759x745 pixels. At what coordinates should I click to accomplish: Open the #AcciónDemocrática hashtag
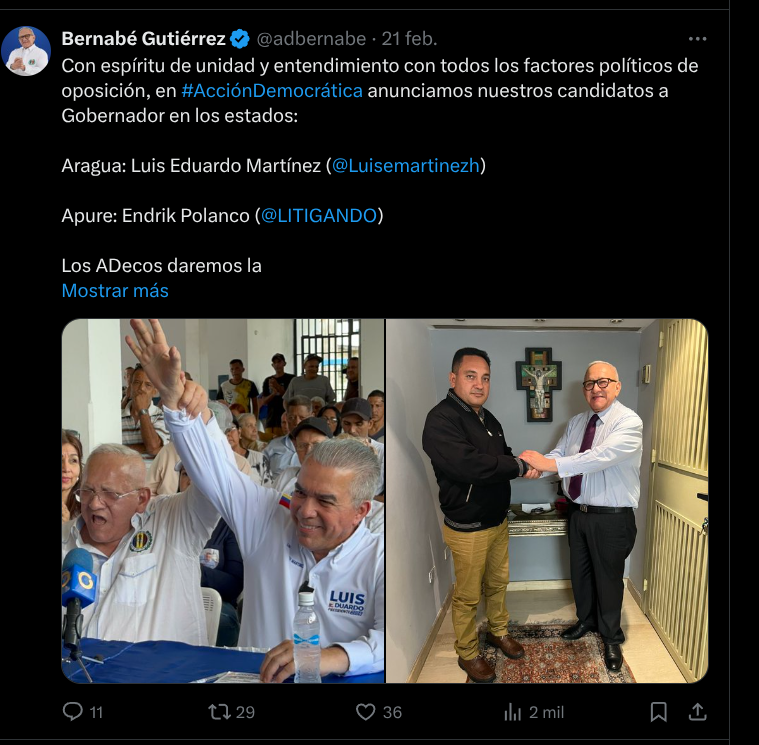click(x=272, y=91)
